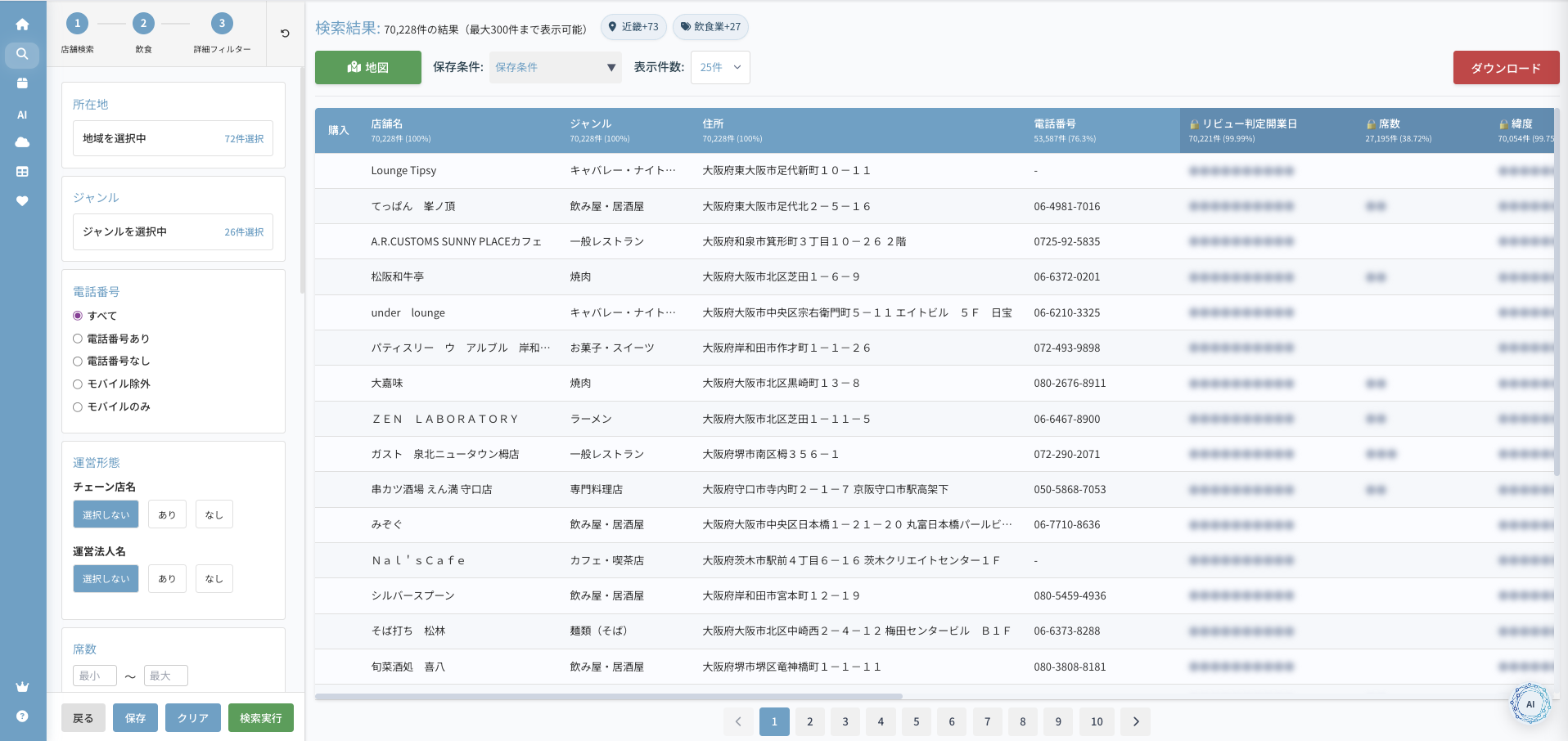Click the 保存 button
Viewport: 1568px width, 741px height.
pyautogui.click(x=135, y=718)
